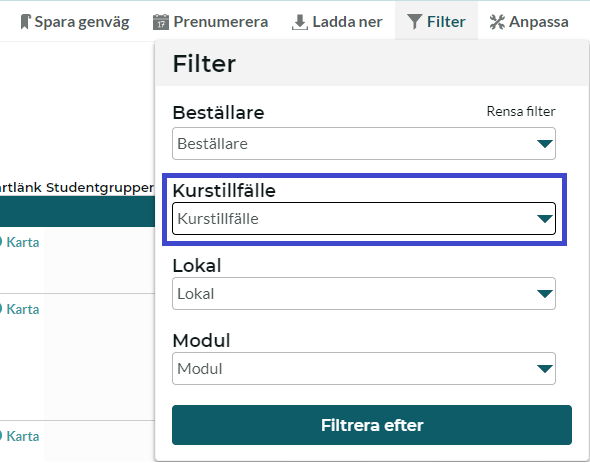590x463 pixels.
Task: Click the funnel icon beside Filter
Action: [x=414, y=22]
